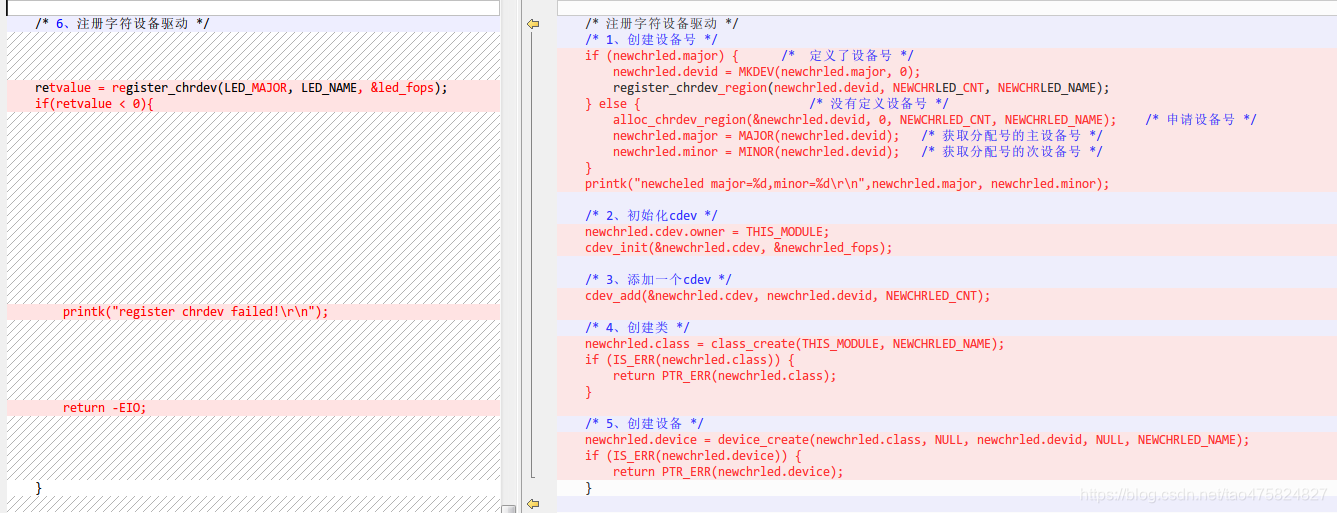1337x513 pixels.
Task: Click the 'retvalue = register_chrdev(LED_MAJOR' line
Action: (x=241, y=88)
